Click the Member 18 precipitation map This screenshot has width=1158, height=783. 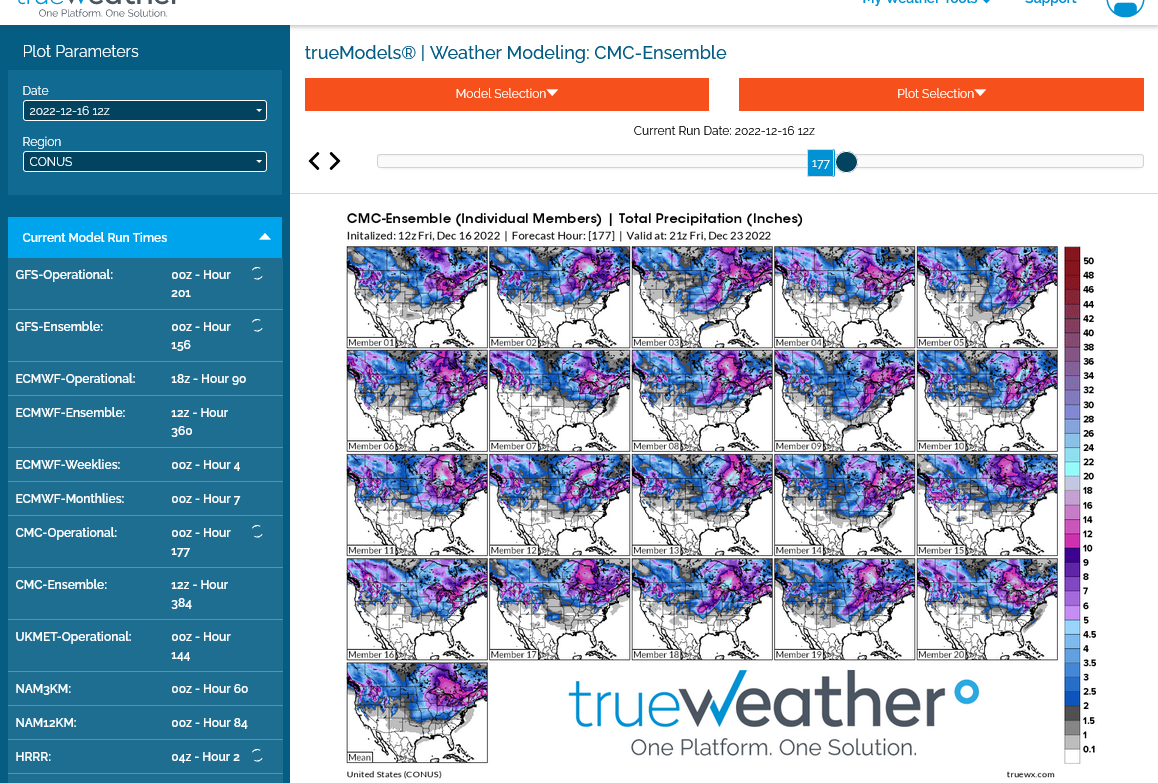click(702, 609)
